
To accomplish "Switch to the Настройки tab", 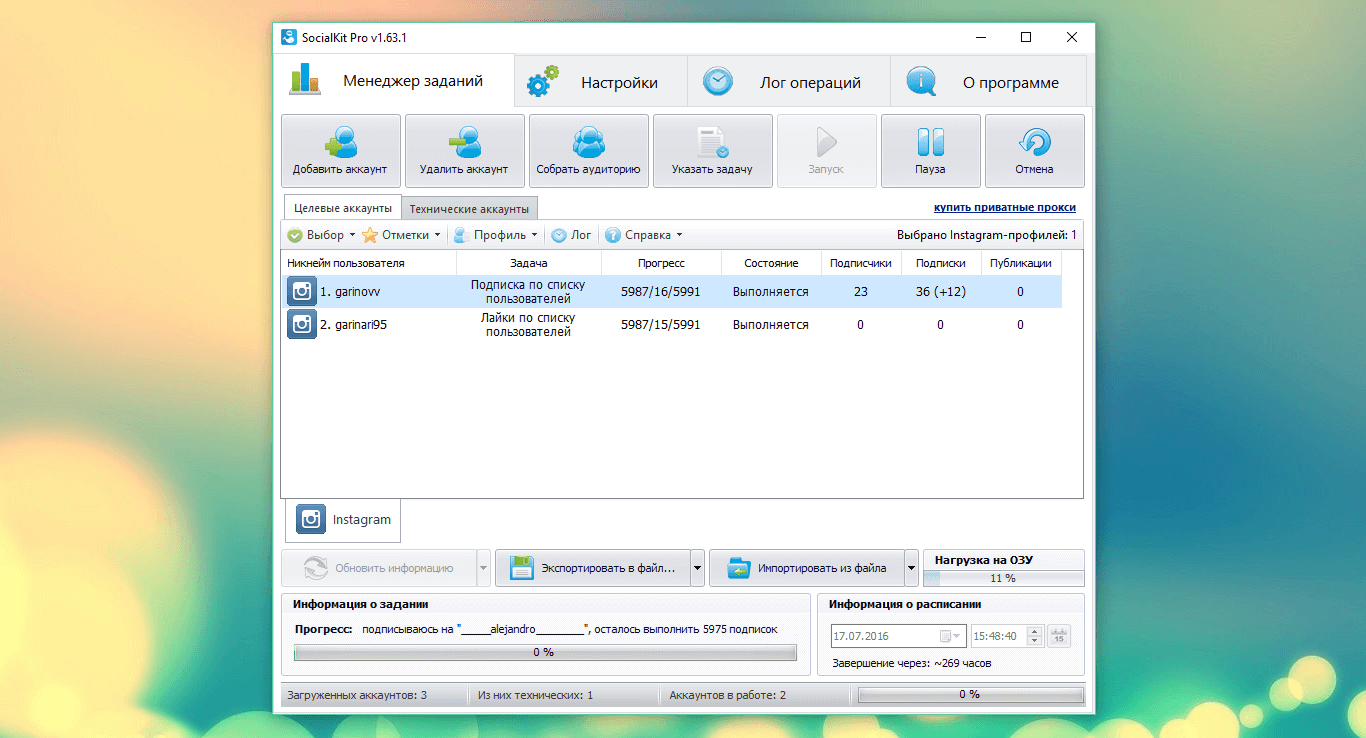I will (x=601, y=83).
